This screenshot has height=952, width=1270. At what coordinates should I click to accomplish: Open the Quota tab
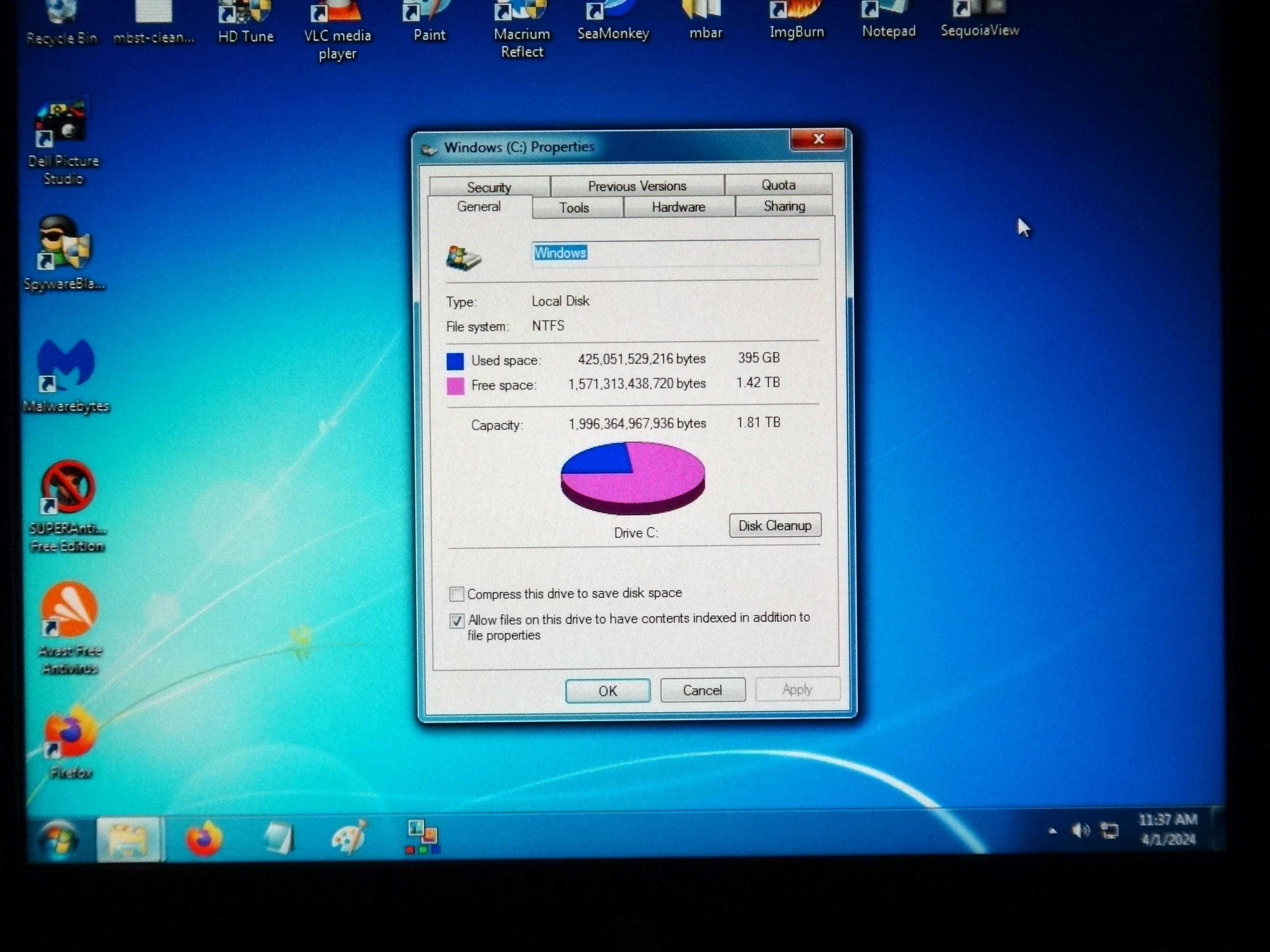pyautogui.click(x=779, y=185)
